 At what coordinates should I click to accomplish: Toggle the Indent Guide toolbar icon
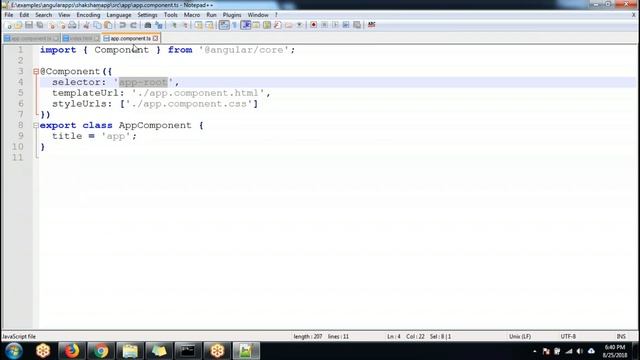(246, 25)
